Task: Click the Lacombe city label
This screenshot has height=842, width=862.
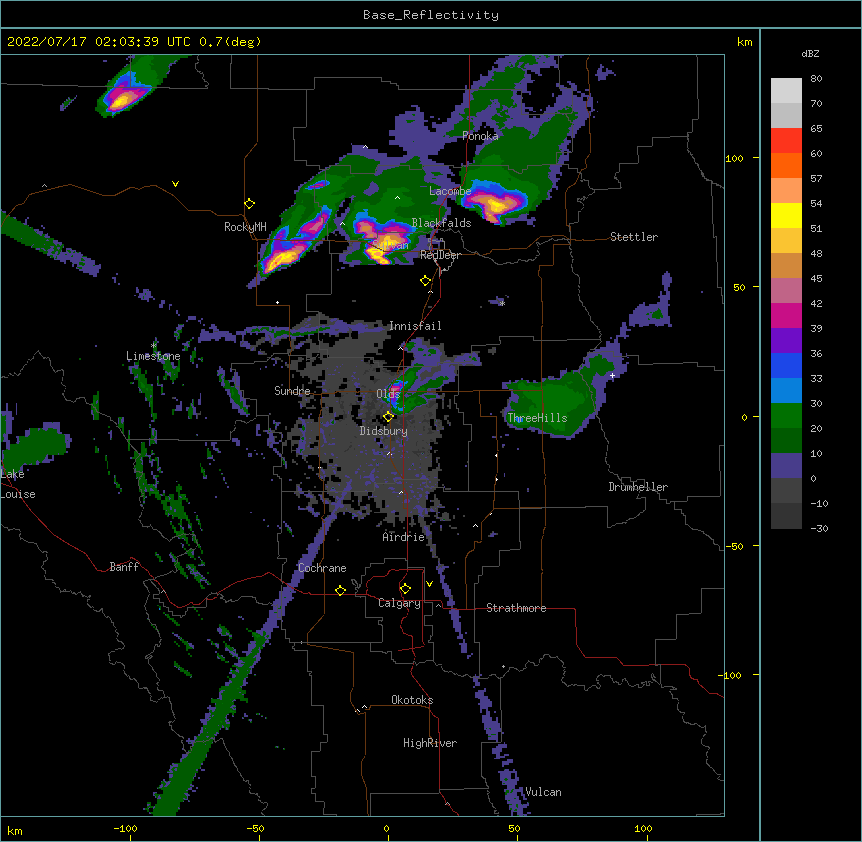Action: 450,191
